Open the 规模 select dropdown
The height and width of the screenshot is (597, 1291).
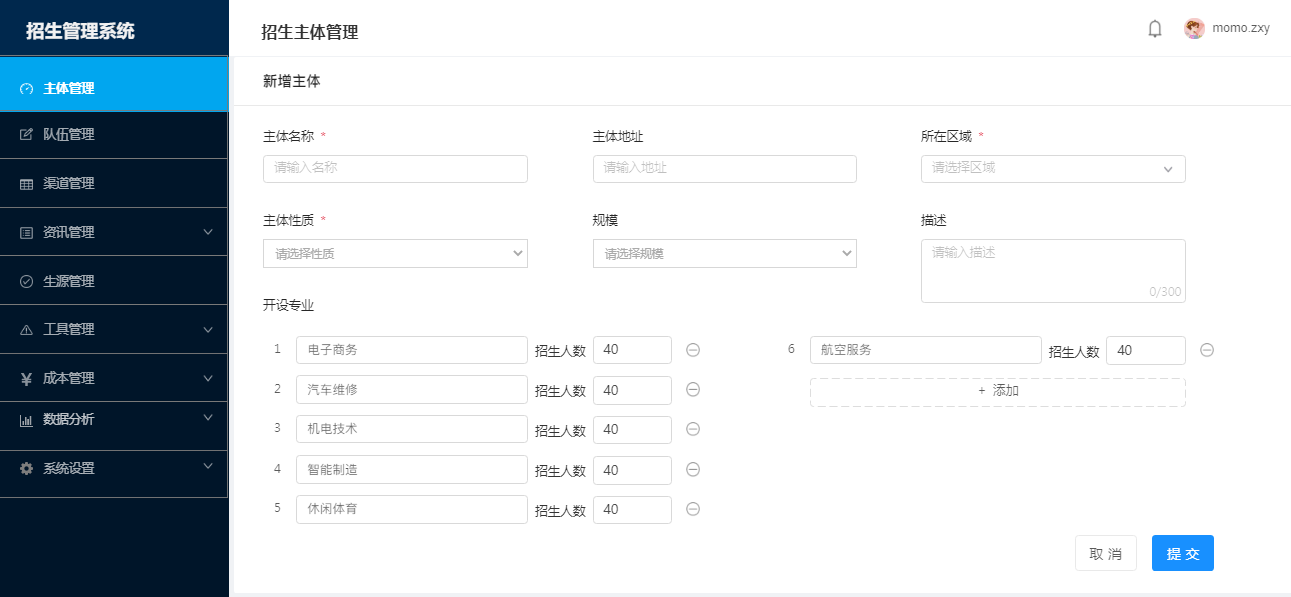(725, 254)
